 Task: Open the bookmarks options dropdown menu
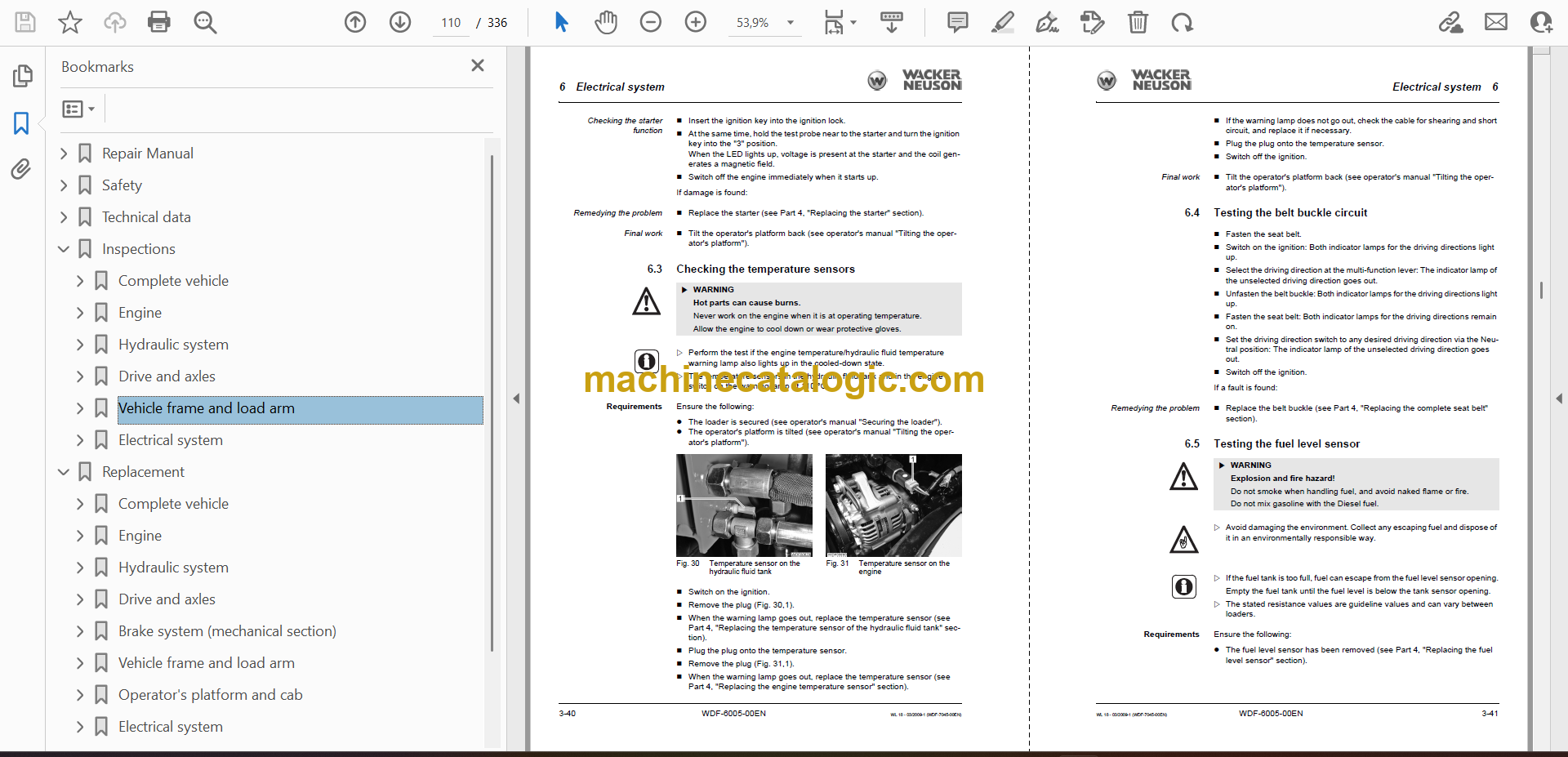(79, 109)
